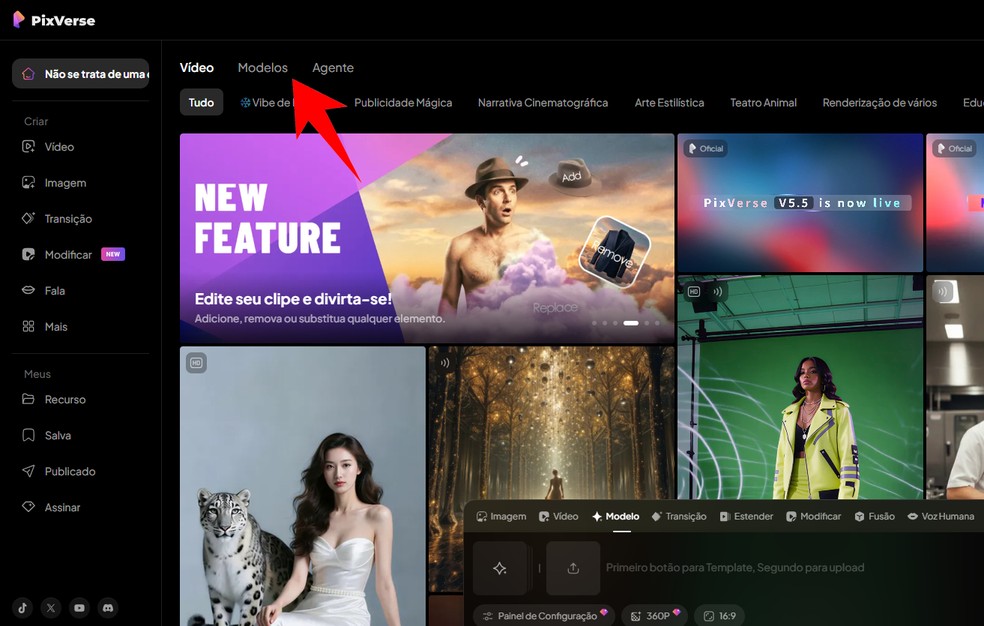Image resolution: width=984 pixels, height=626 pixels.
Task: Open the woman with snow leopard video
Action: pos(302,486)
